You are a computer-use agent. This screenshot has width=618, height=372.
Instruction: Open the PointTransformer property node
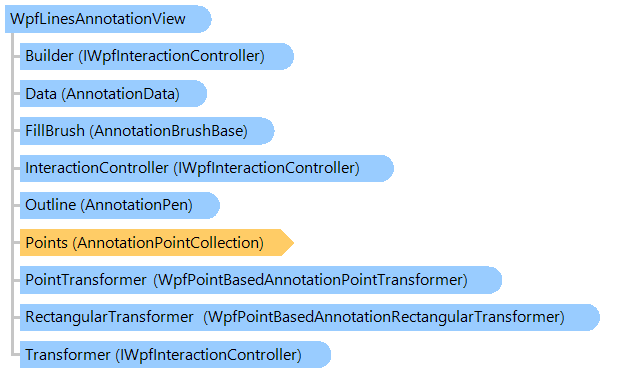[261, 280]
